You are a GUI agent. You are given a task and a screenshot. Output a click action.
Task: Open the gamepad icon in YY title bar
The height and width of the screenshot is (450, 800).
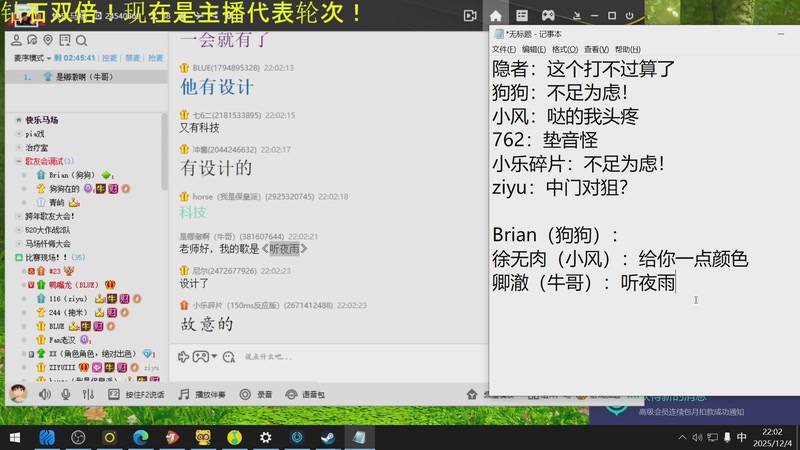pyautogui.click(x=548, y=15)
